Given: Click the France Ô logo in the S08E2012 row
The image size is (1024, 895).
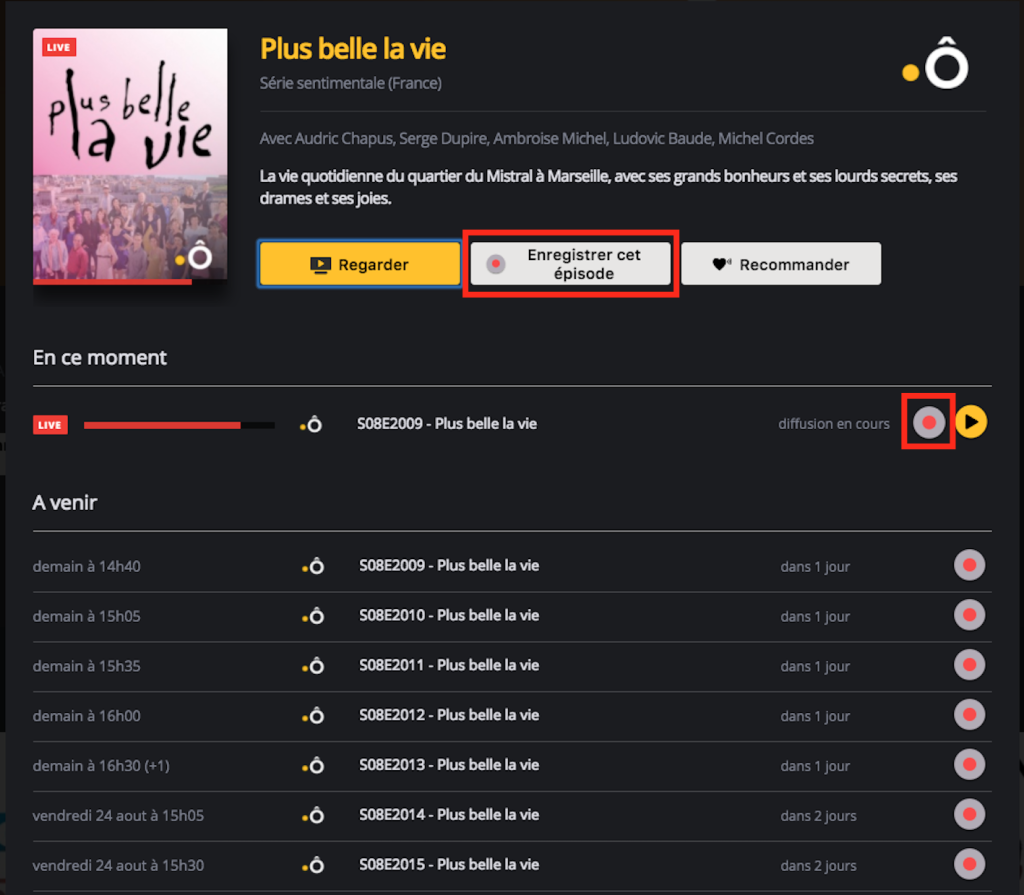Looking at the screenshot, I should click(313, 715).
